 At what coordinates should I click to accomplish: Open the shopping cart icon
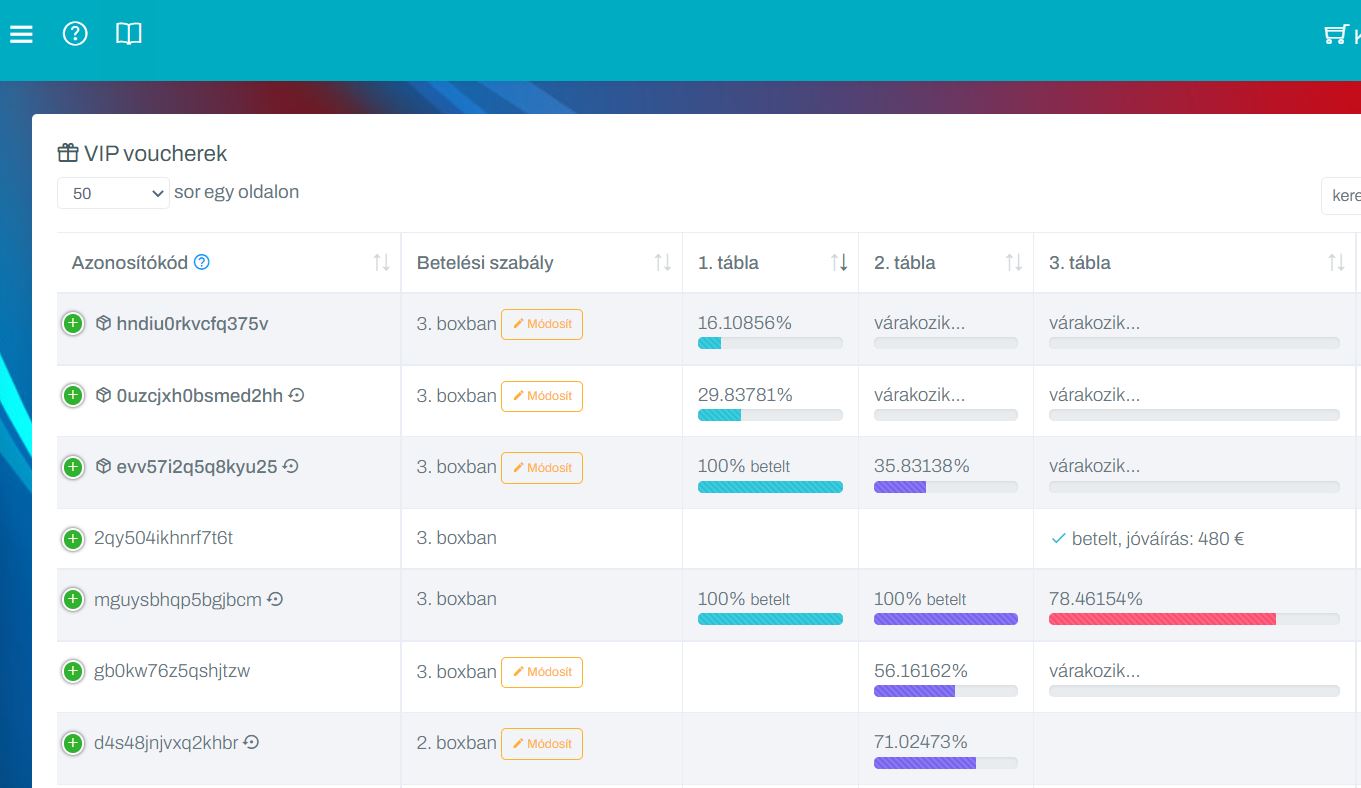tap(1335, 35)
